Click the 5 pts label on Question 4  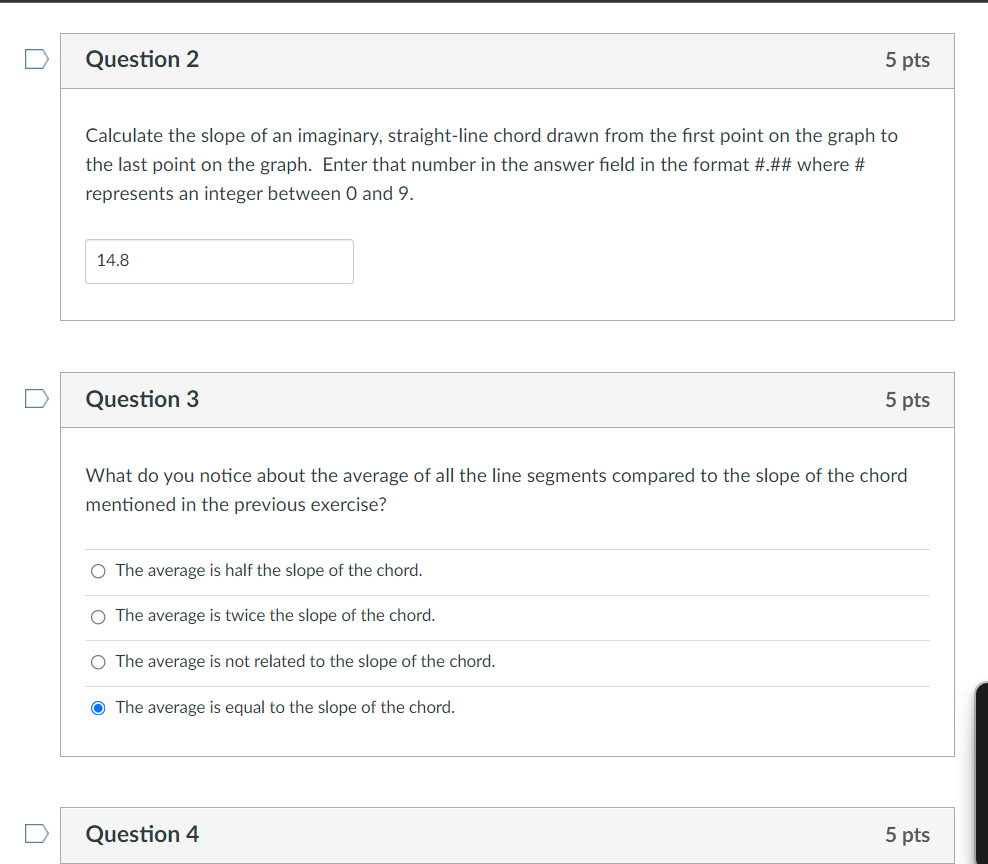point(907,834)
